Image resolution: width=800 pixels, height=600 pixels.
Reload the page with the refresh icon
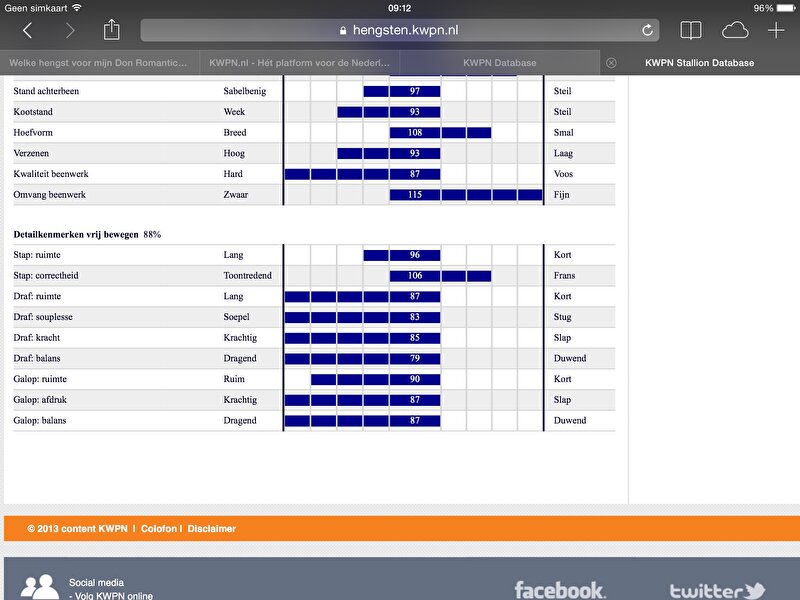tap(648, 31)
